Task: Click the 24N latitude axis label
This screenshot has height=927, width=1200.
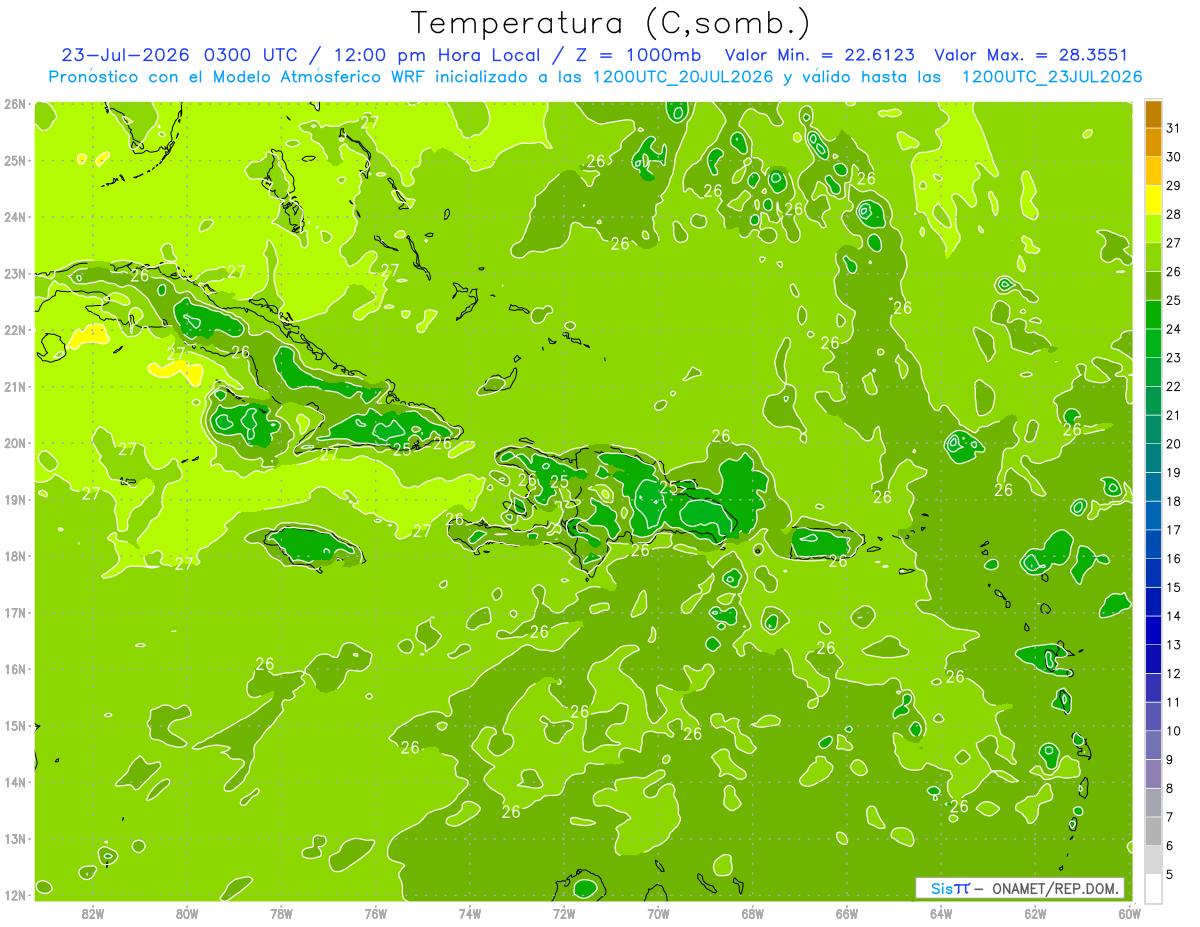Action: [14, 217]
